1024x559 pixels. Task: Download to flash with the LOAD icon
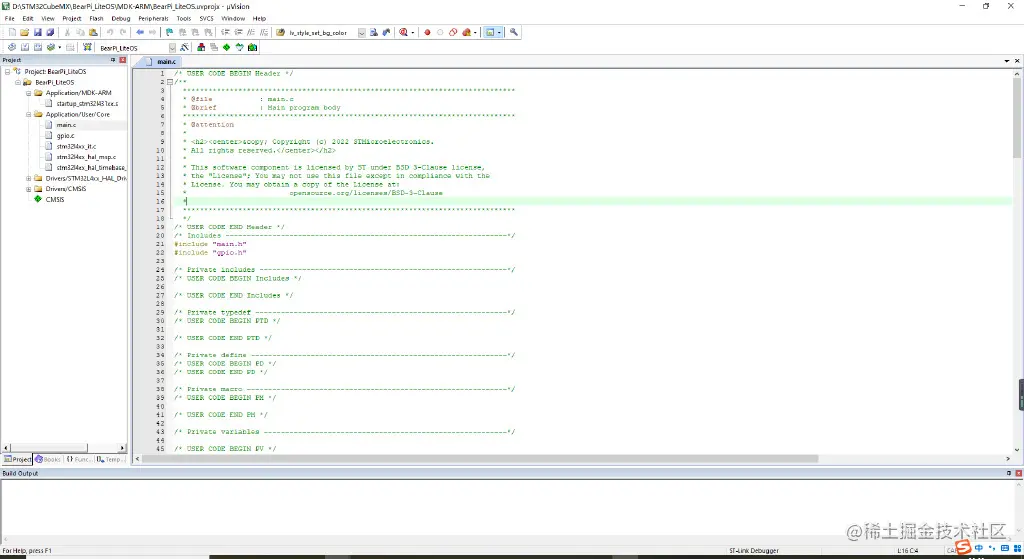(x=87, y=47)
